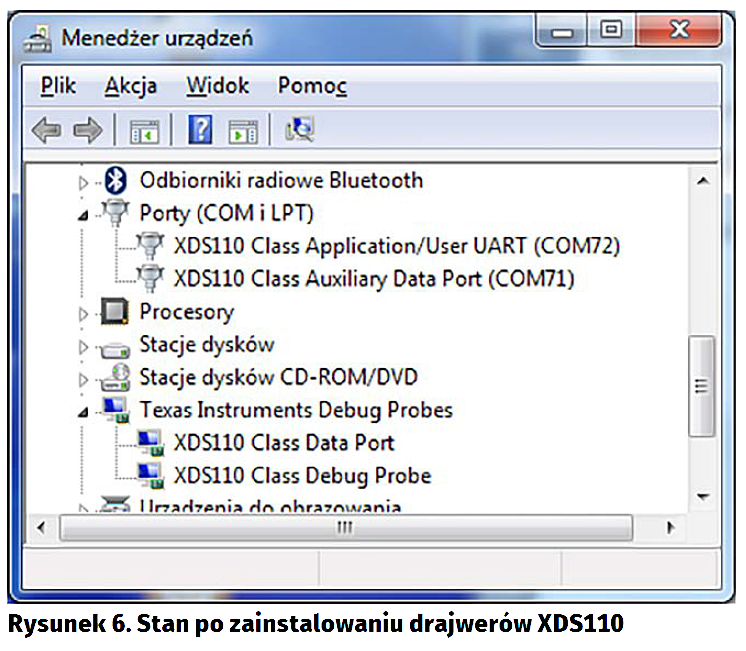
Task: Expand the Odbiorniki radiowe Bluetooth node
Action: 84,182
